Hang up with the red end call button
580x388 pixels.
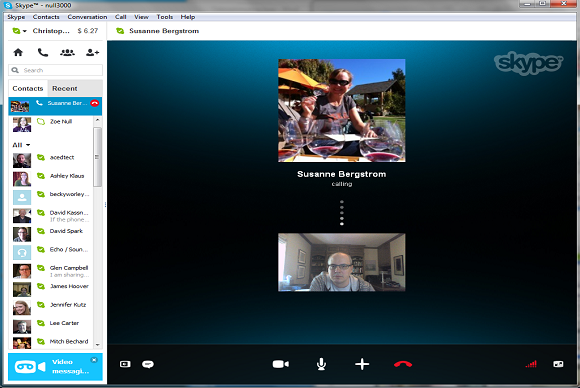point(403,364)
